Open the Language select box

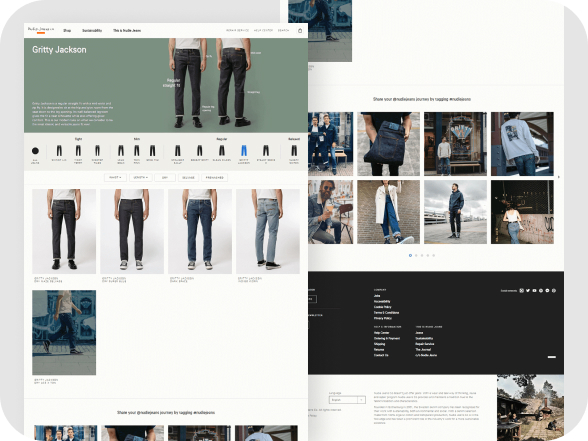(347, 400)
